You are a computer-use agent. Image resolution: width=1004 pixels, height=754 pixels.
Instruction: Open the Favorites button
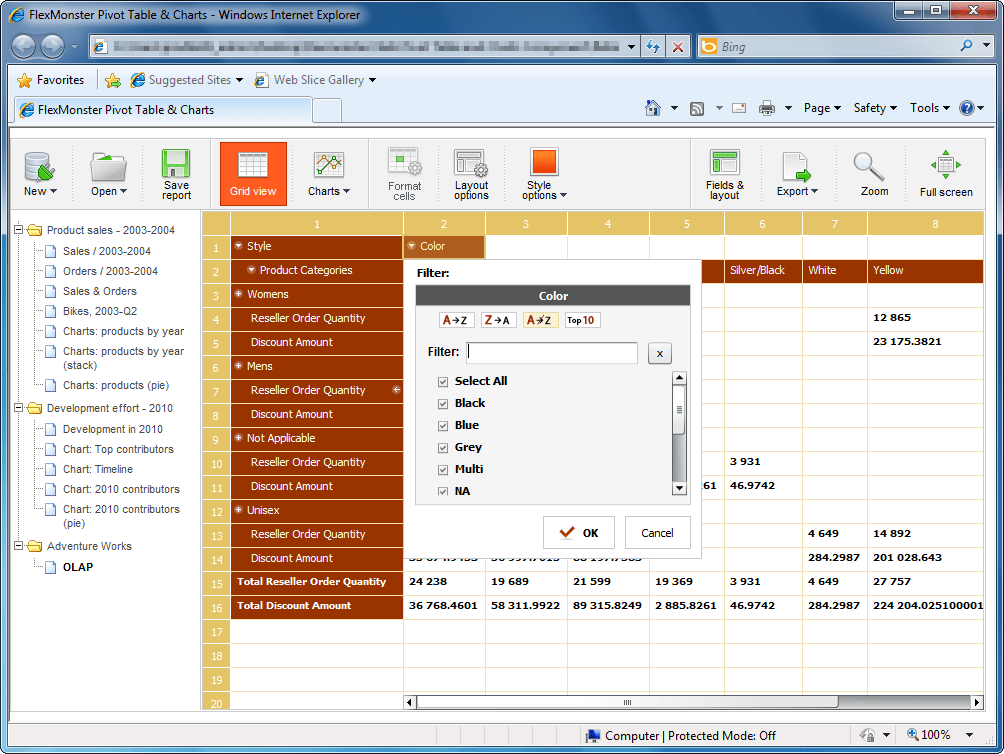(x=51, y=80)
